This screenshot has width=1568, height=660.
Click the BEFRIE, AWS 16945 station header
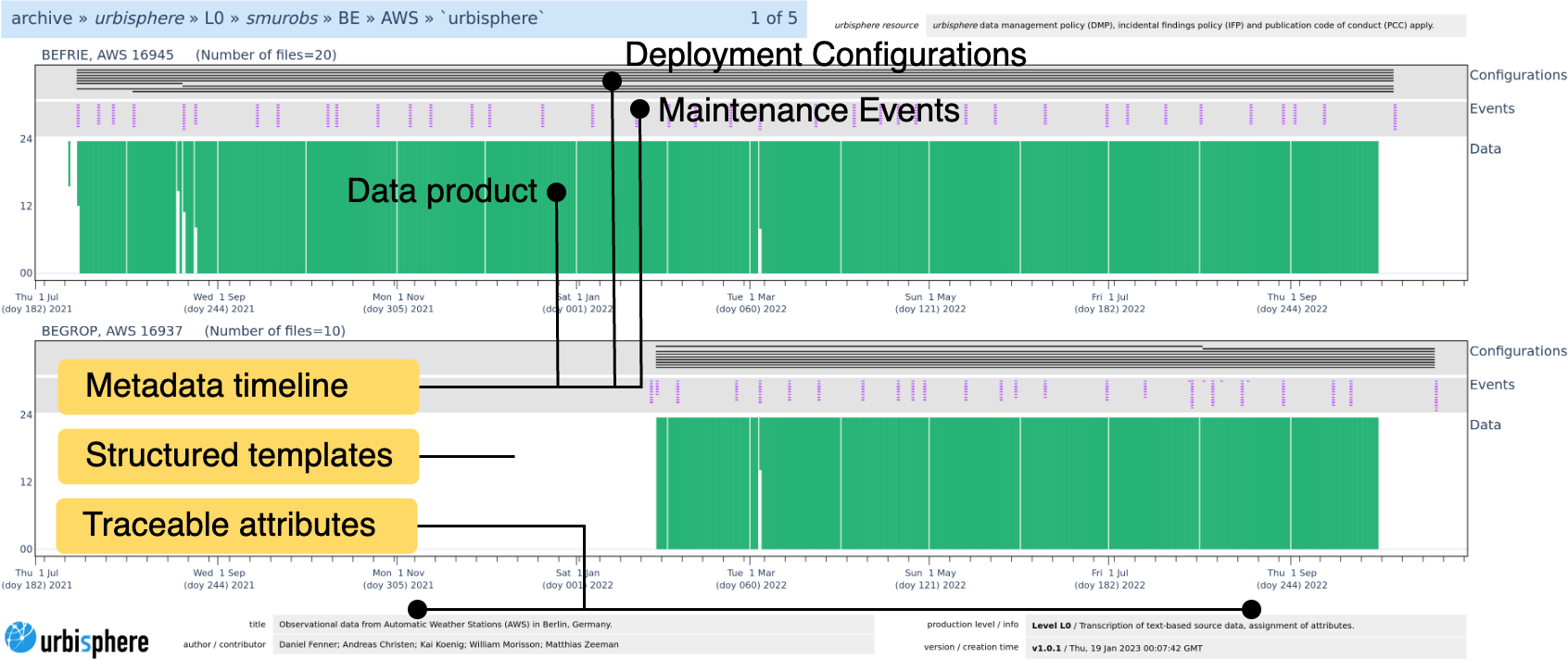pos(107,55)
